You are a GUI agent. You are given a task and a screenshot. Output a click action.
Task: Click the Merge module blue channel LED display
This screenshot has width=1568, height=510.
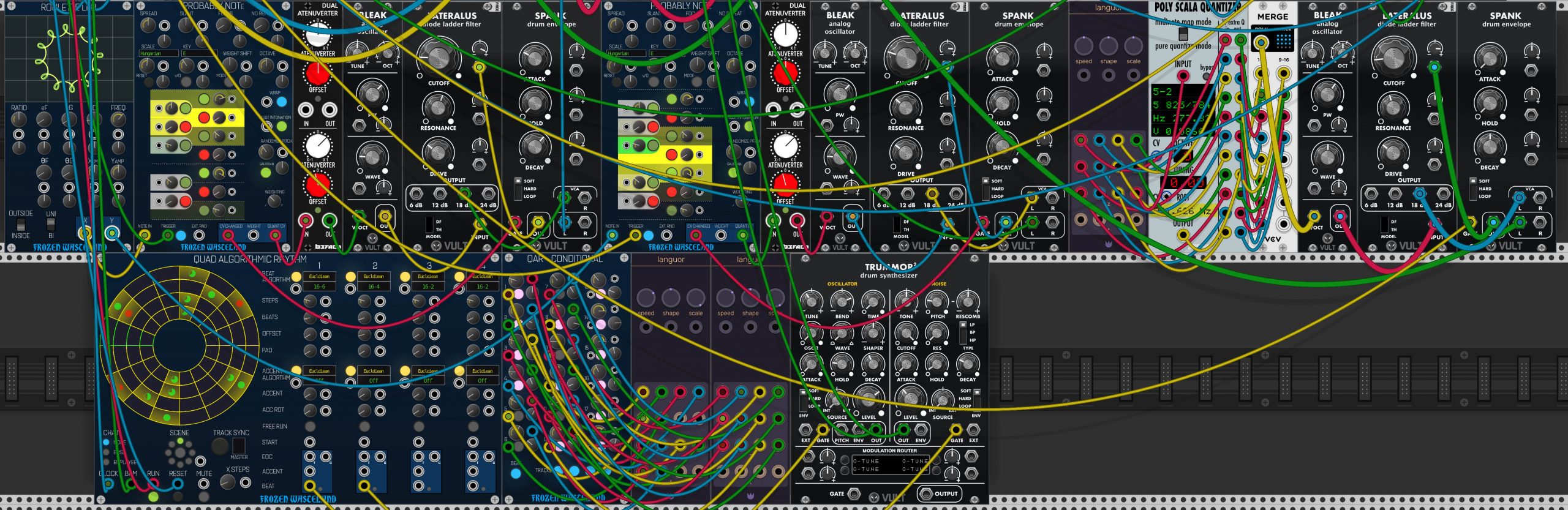click(x=1284, y=41)
